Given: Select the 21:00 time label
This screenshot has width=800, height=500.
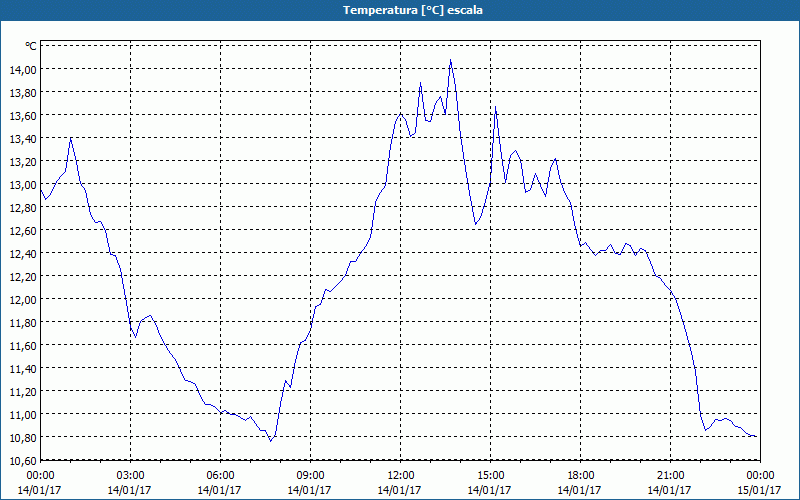Looking at the screenshot, I should pyautogui.click(x=670, y=476).
